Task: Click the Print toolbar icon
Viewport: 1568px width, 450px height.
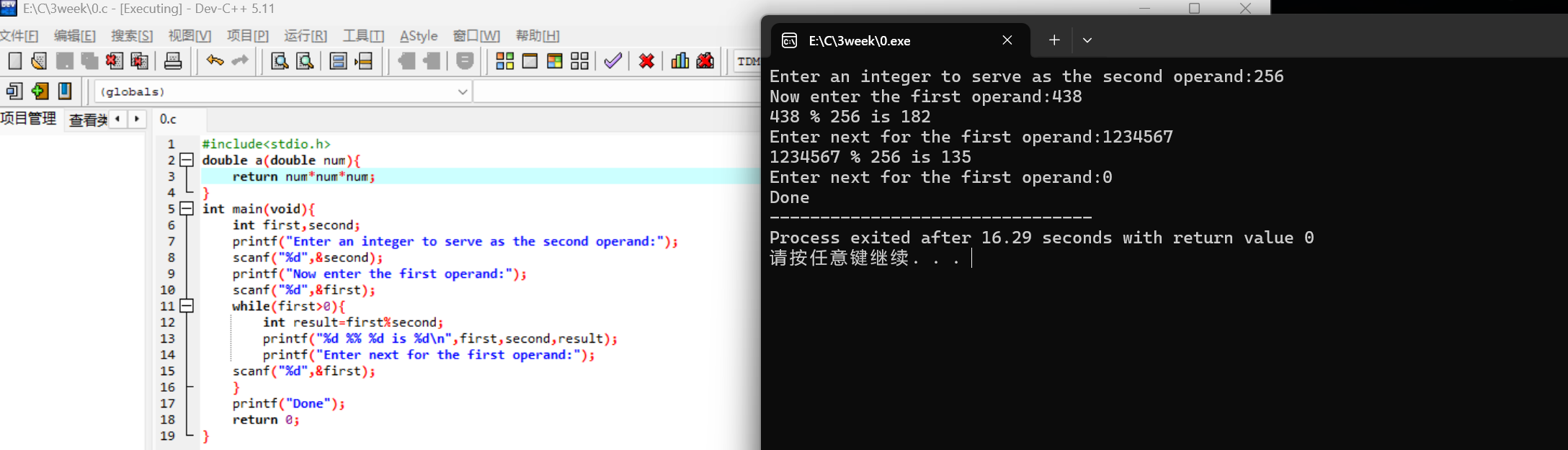Action: [x=173, y=61]
